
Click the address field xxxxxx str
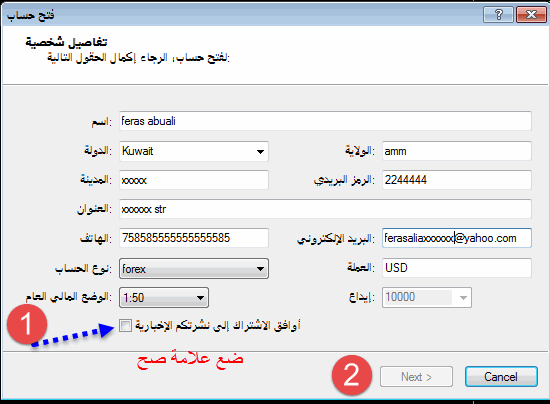[x=326, y=209]
